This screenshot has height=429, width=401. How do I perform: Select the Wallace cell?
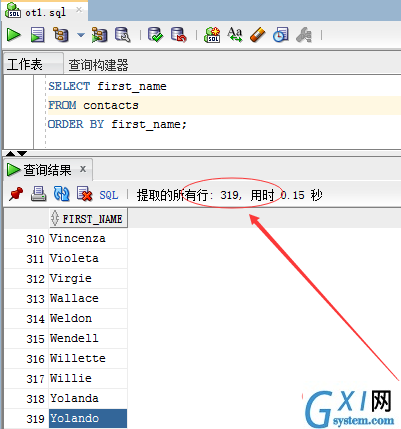88,299
